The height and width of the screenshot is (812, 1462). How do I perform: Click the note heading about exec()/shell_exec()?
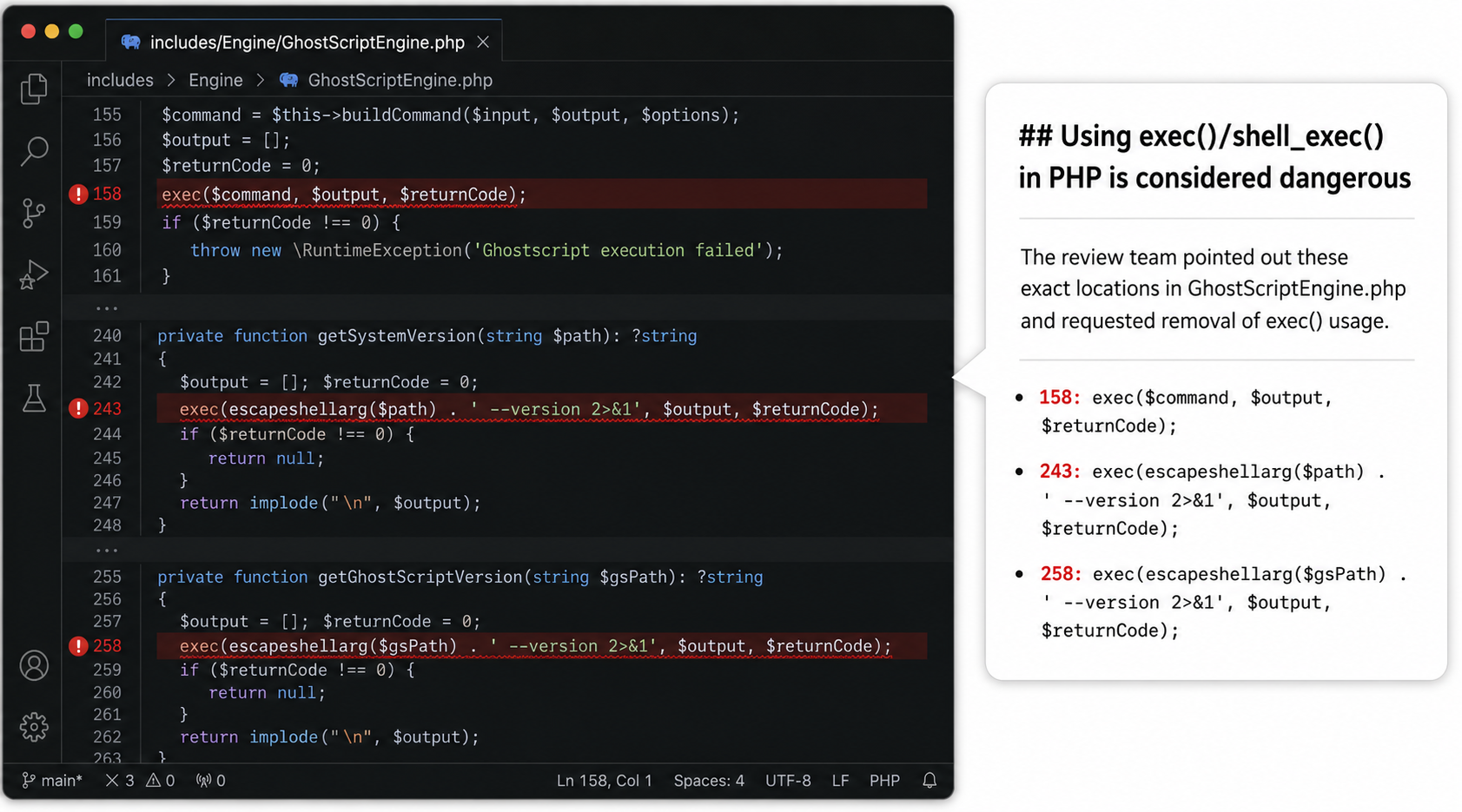[x=1214, y=157]
